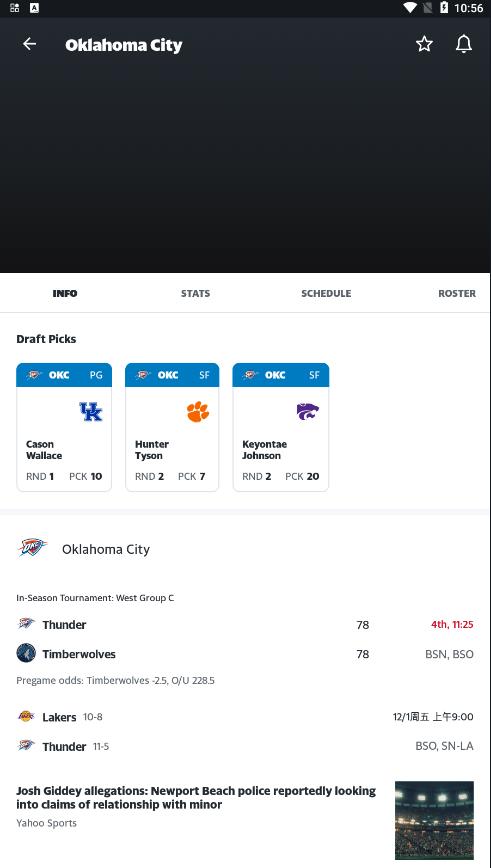Toggle the notification bell for Oklahoma City
Screen dimensions: 491x868
(464, 44)
